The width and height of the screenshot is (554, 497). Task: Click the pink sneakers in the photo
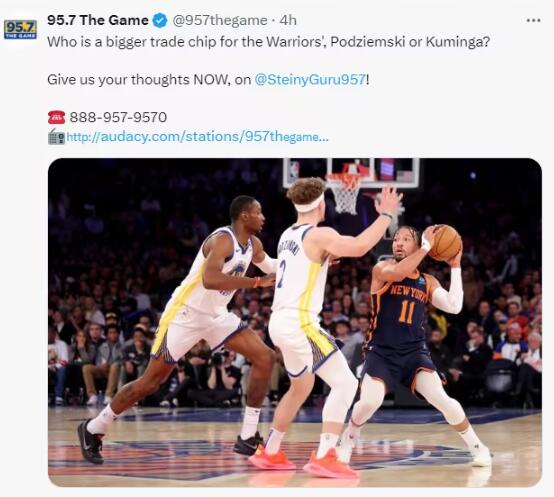click(x=304, y=463)
